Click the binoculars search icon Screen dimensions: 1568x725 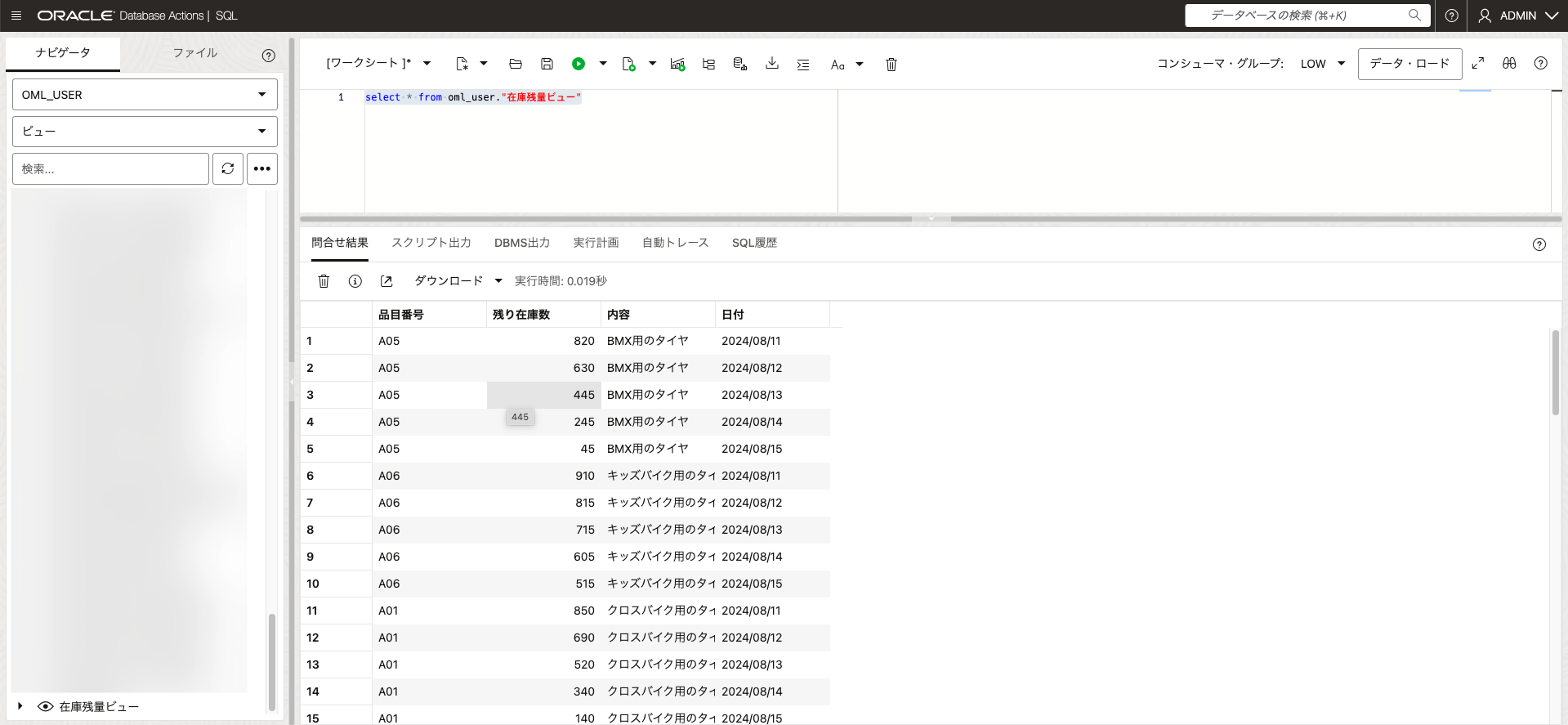pyautogui.click(x=1509, y=63)
